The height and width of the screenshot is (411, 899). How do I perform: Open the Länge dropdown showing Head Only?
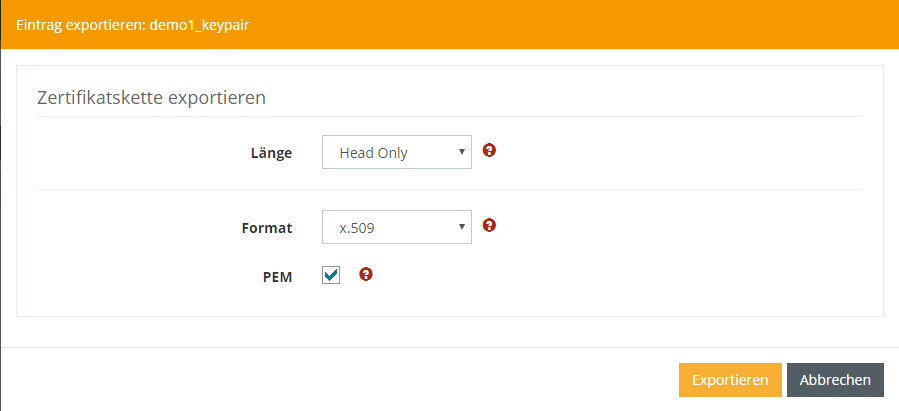[x=396, y=153]
